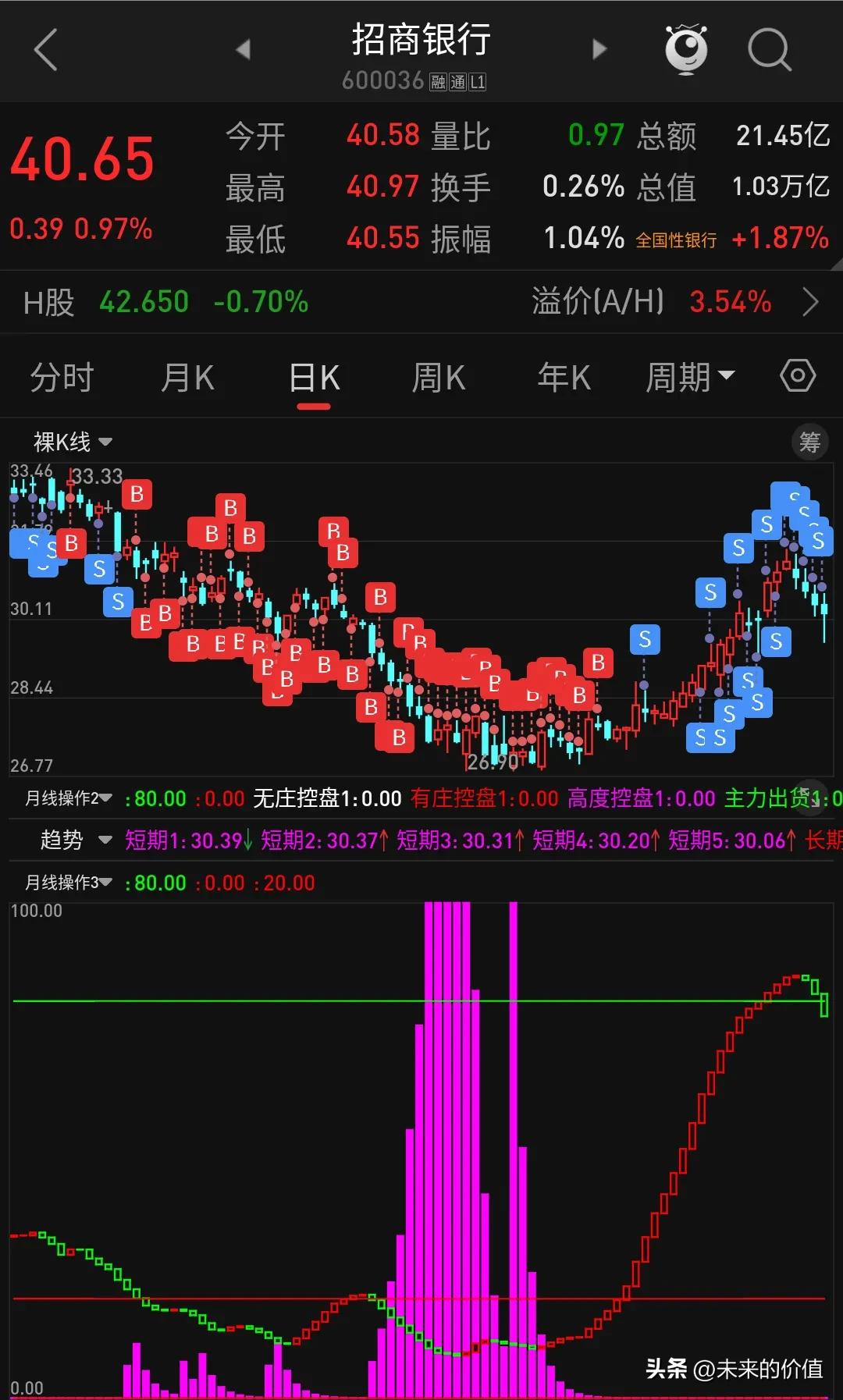The width and height of the screenshot is (843, 1400).
Task: Open the 裸K线 indicator dropdown
Action: pyautogui.click(x=73, y=442)
